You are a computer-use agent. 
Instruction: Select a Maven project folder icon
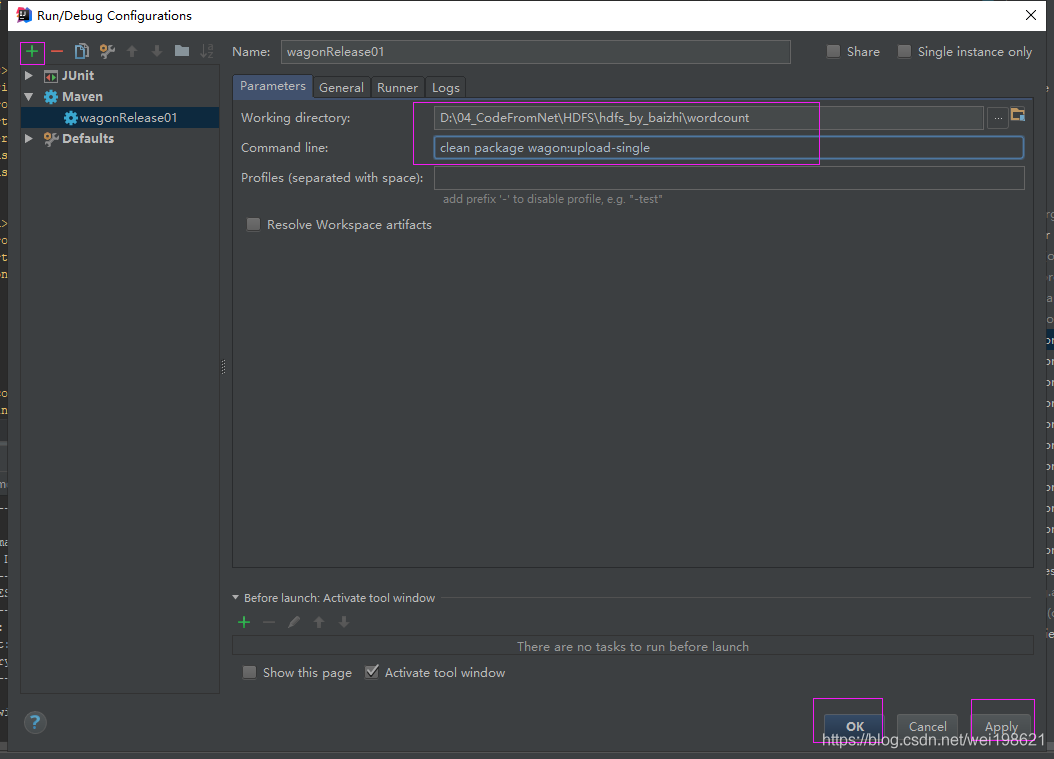pos(1018,115)
